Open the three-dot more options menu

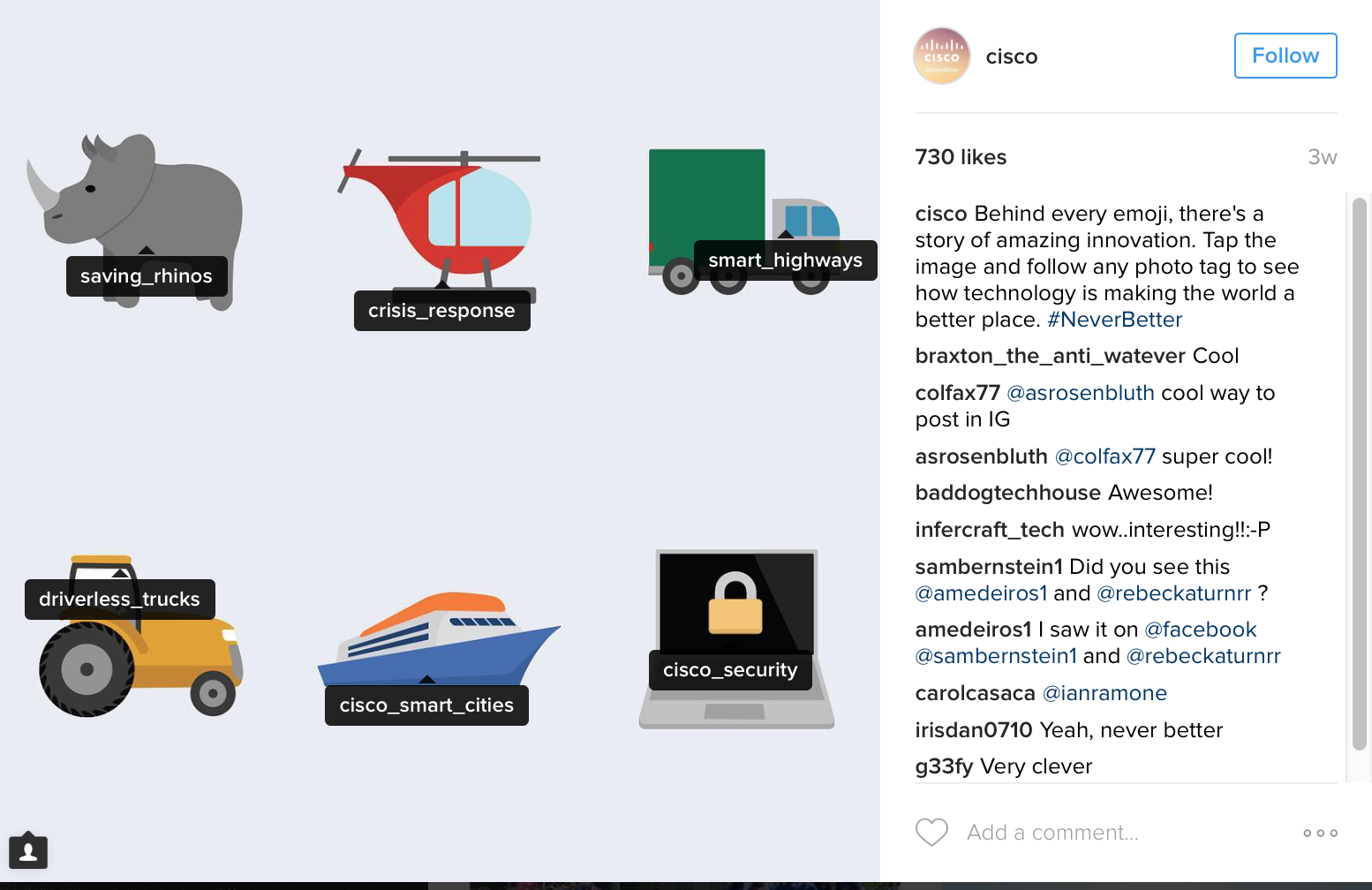pos(1320,833)
